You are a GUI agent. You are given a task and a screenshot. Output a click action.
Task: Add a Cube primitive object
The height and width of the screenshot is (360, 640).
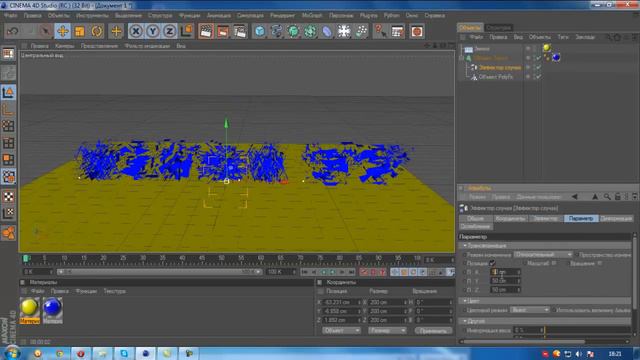[260, 31]
